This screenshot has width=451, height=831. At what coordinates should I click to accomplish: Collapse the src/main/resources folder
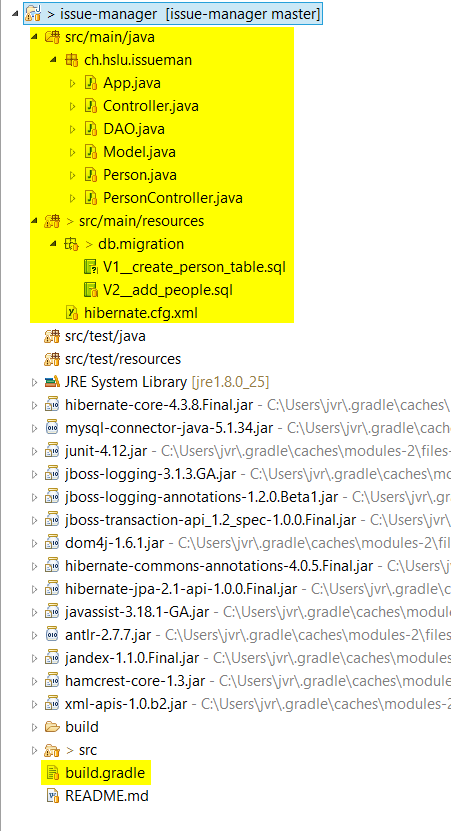coord(34,221)
